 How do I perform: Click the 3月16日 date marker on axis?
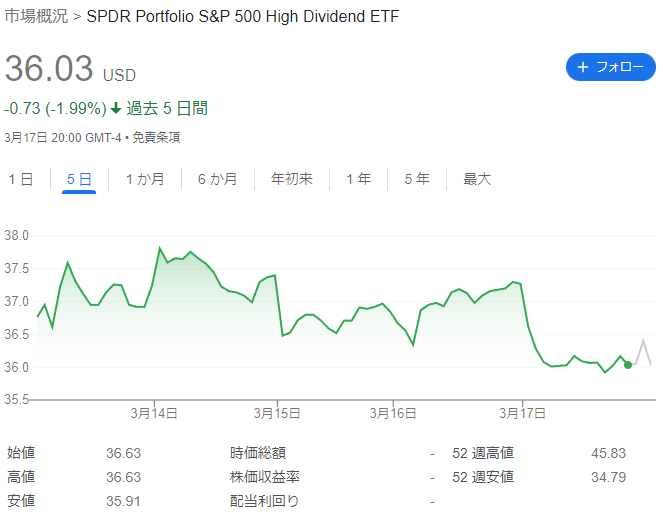pyautogui.click(x=393, y=413)
